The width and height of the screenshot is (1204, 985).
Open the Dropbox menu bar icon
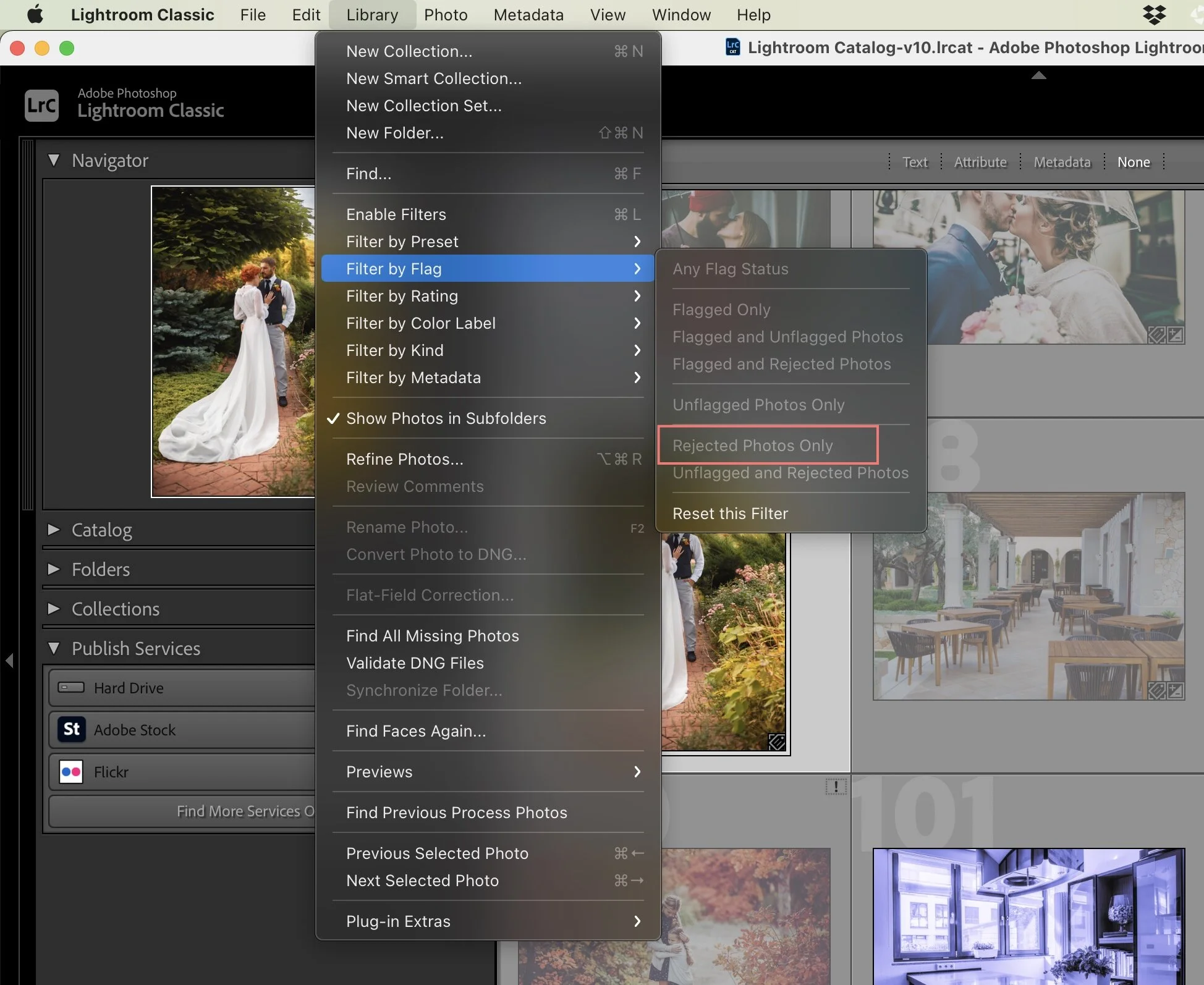1154,14
